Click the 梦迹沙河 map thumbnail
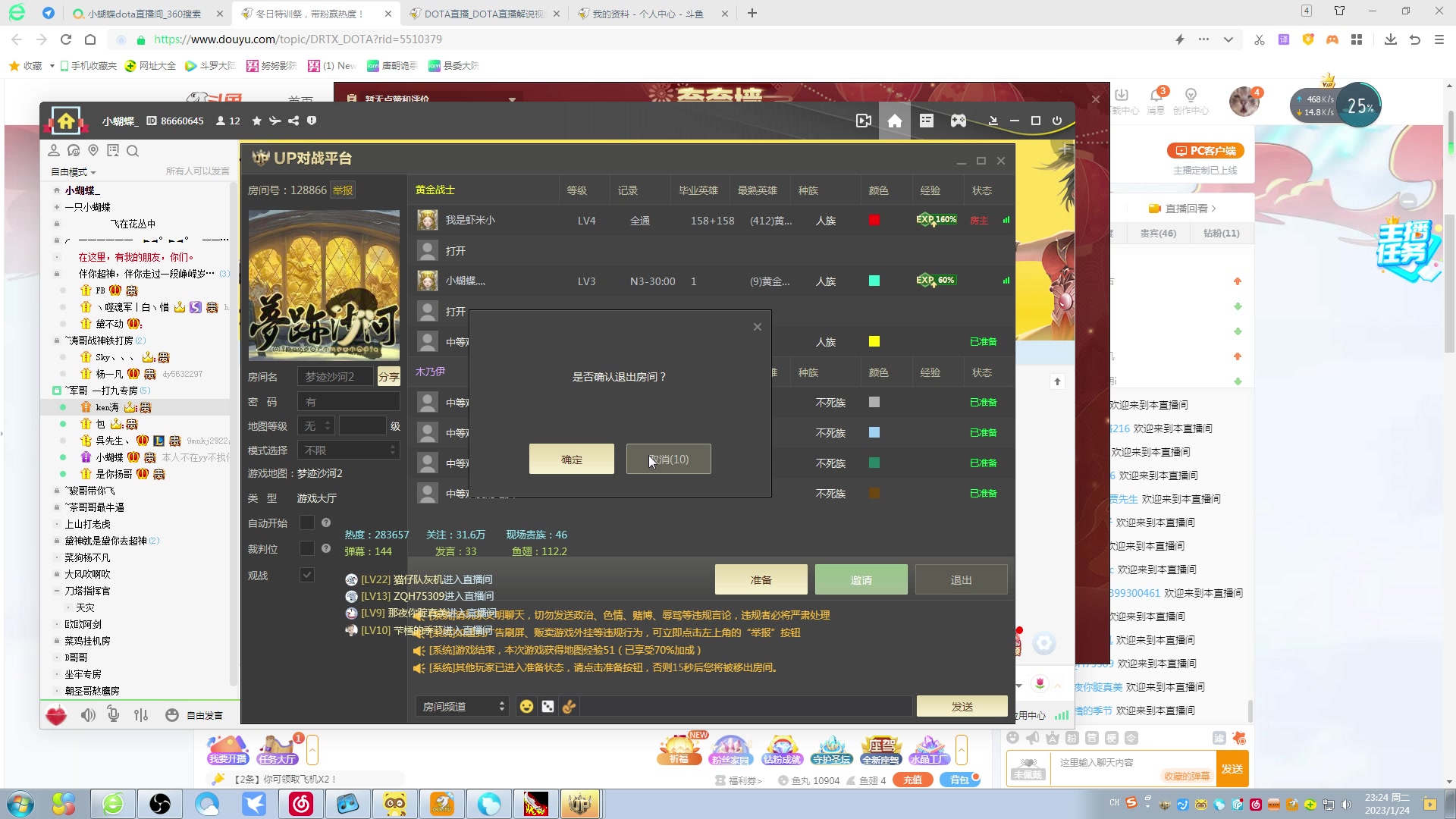 (x=324, y=285)
